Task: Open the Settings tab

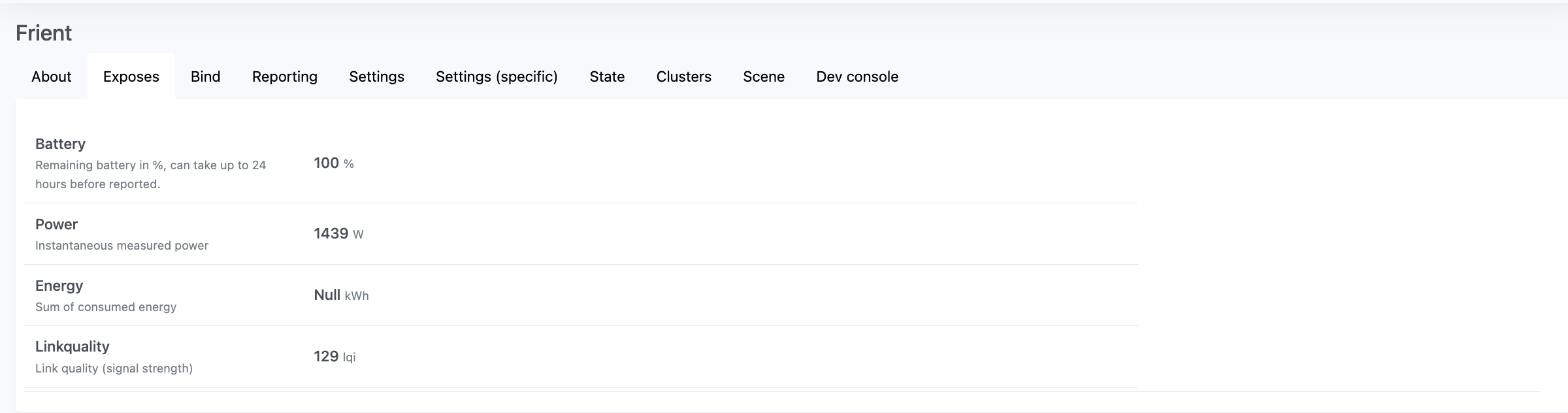Action: (376, 76)
